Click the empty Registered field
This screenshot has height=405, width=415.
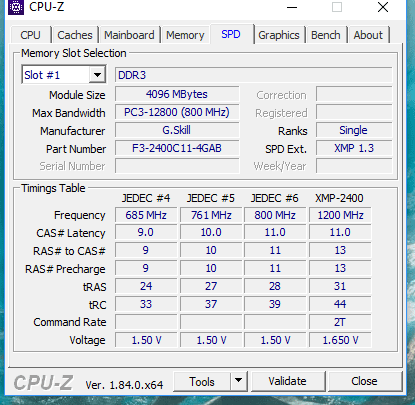point(354,112)
